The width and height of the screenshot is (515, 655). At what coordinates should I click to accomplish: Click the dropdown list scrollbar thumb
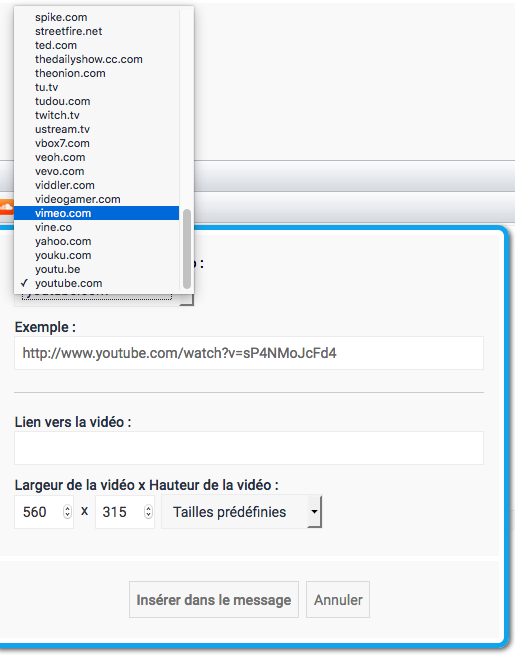(187, 249)
